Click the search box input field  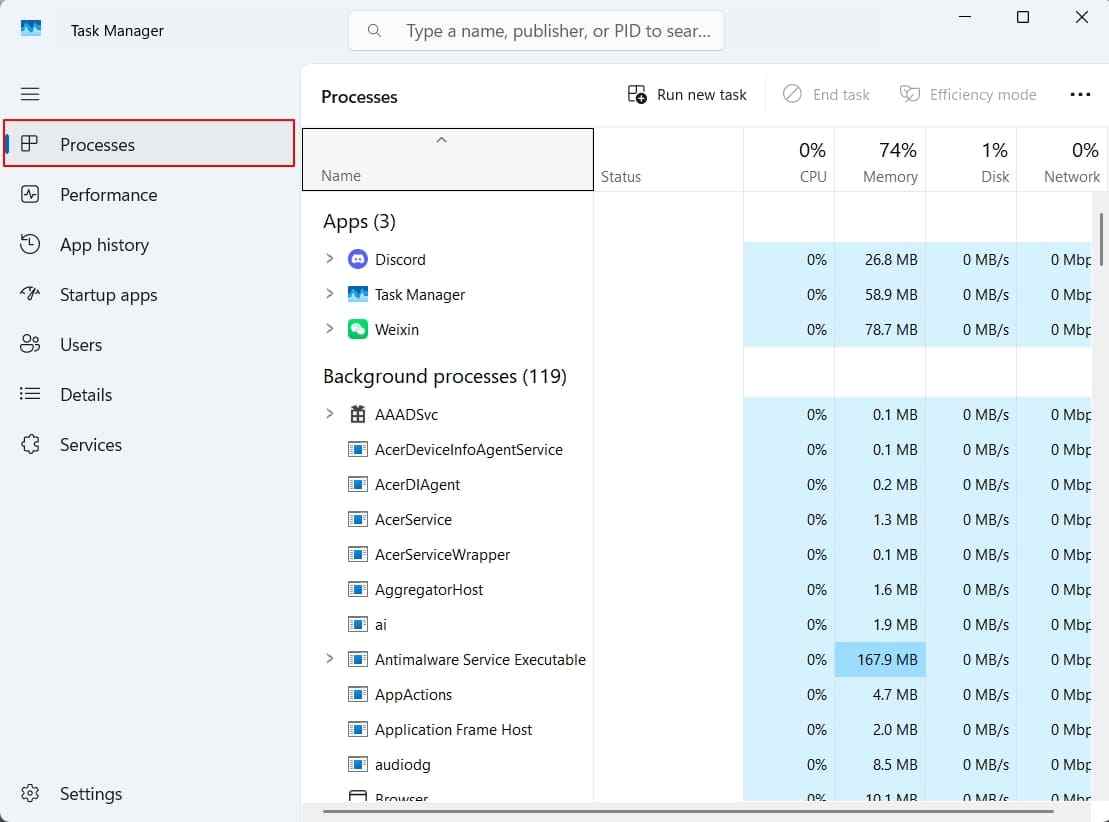[536, 30]
